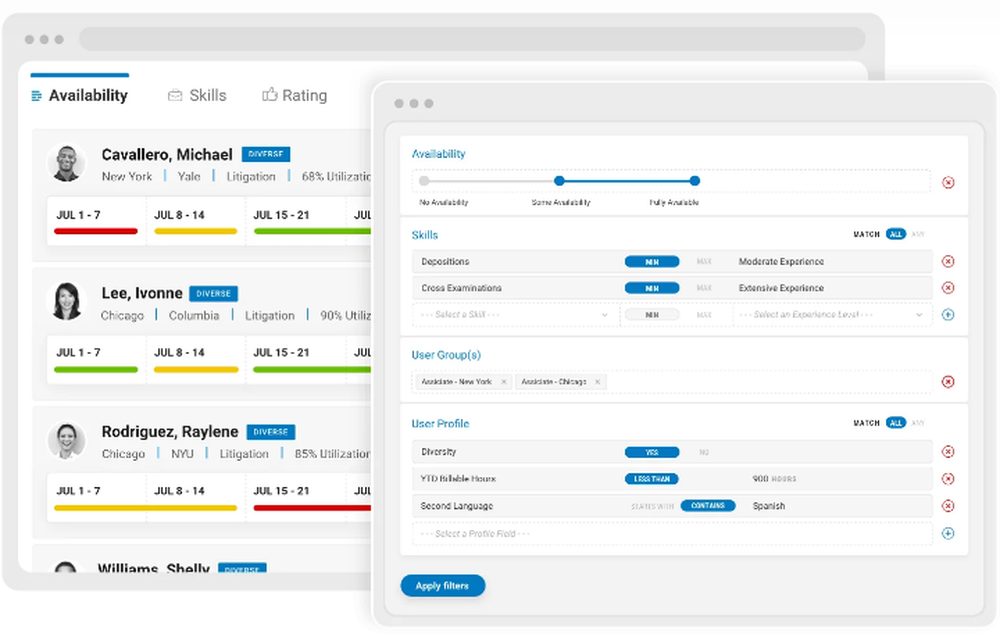Open the Select a Profile Field dropdown
Screen dimensions: 1000x638
pyautogui.click(x=672, y=533)
